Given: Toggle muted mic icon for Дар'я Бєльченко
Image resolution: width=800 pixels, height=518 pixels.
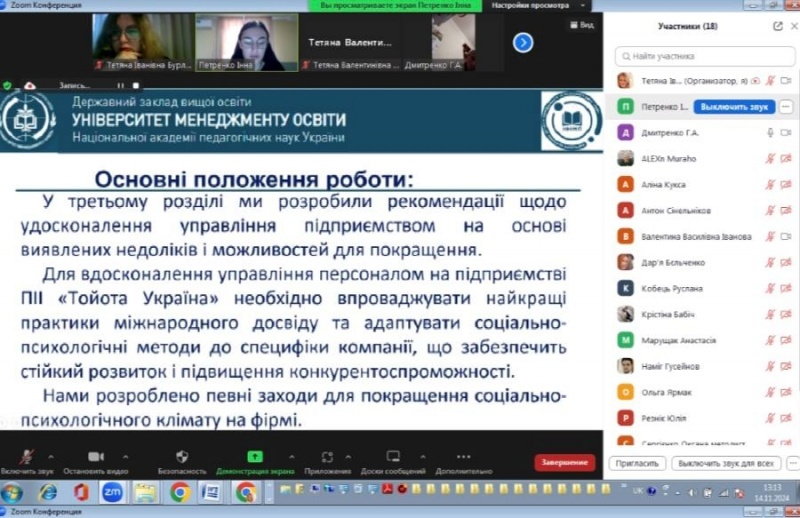Looking at the screenshot, I should 770,262.
